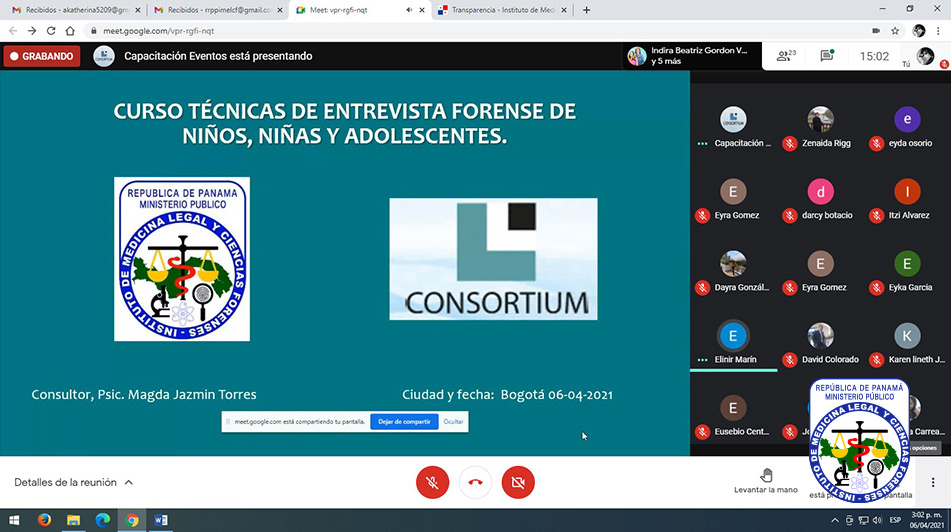This screenshot has height=532, width=951.
Task: Select the Capacitación participant tile
Action: point(733,127)
